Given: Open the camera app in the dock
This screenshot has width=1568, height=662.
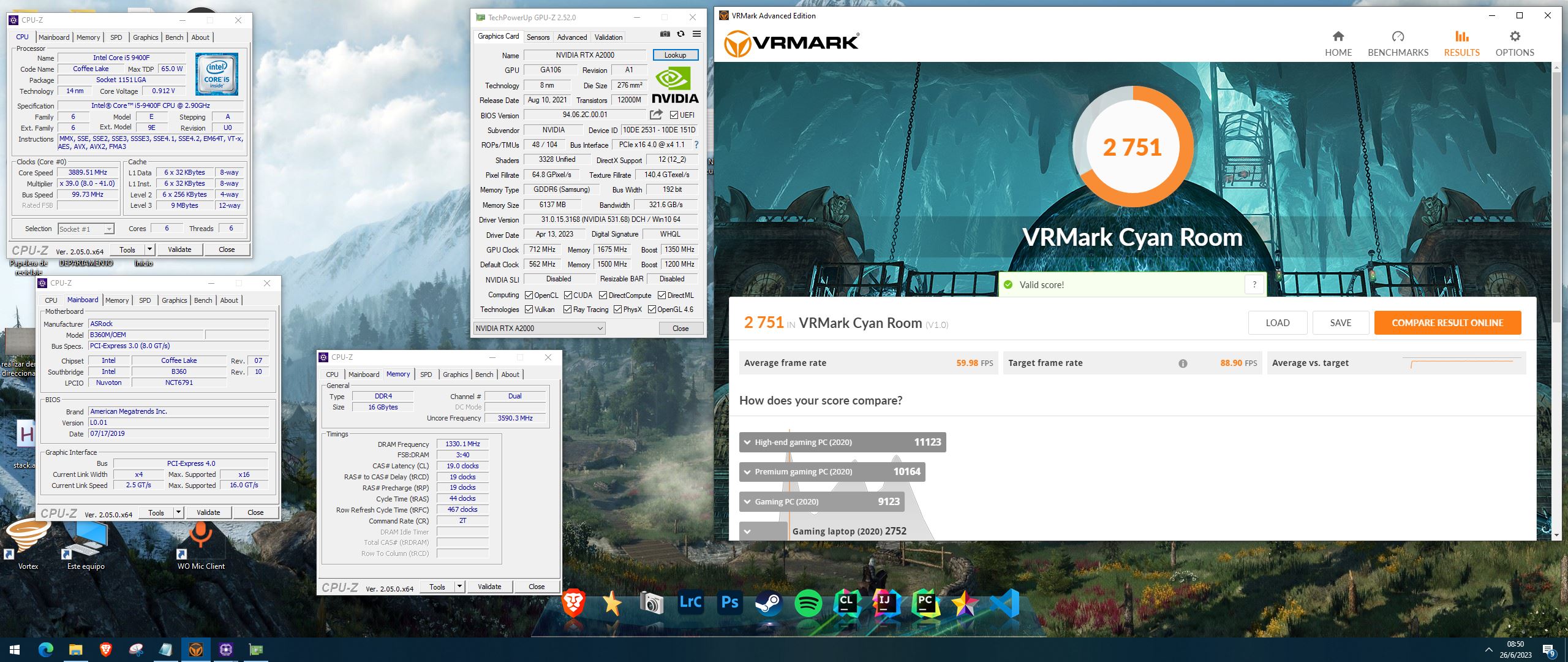Looking at the screenshot, I should [x=651, y=603].
